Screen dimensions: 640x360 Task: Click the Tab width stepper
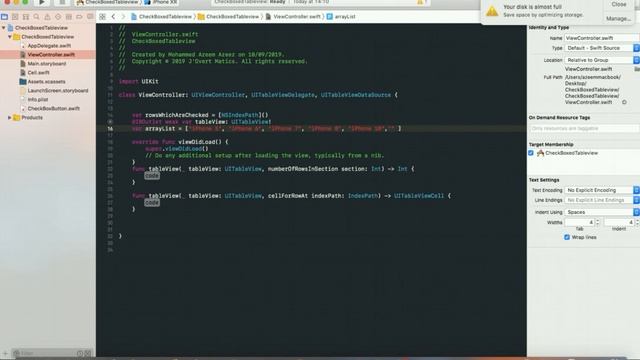click(598, 222)
